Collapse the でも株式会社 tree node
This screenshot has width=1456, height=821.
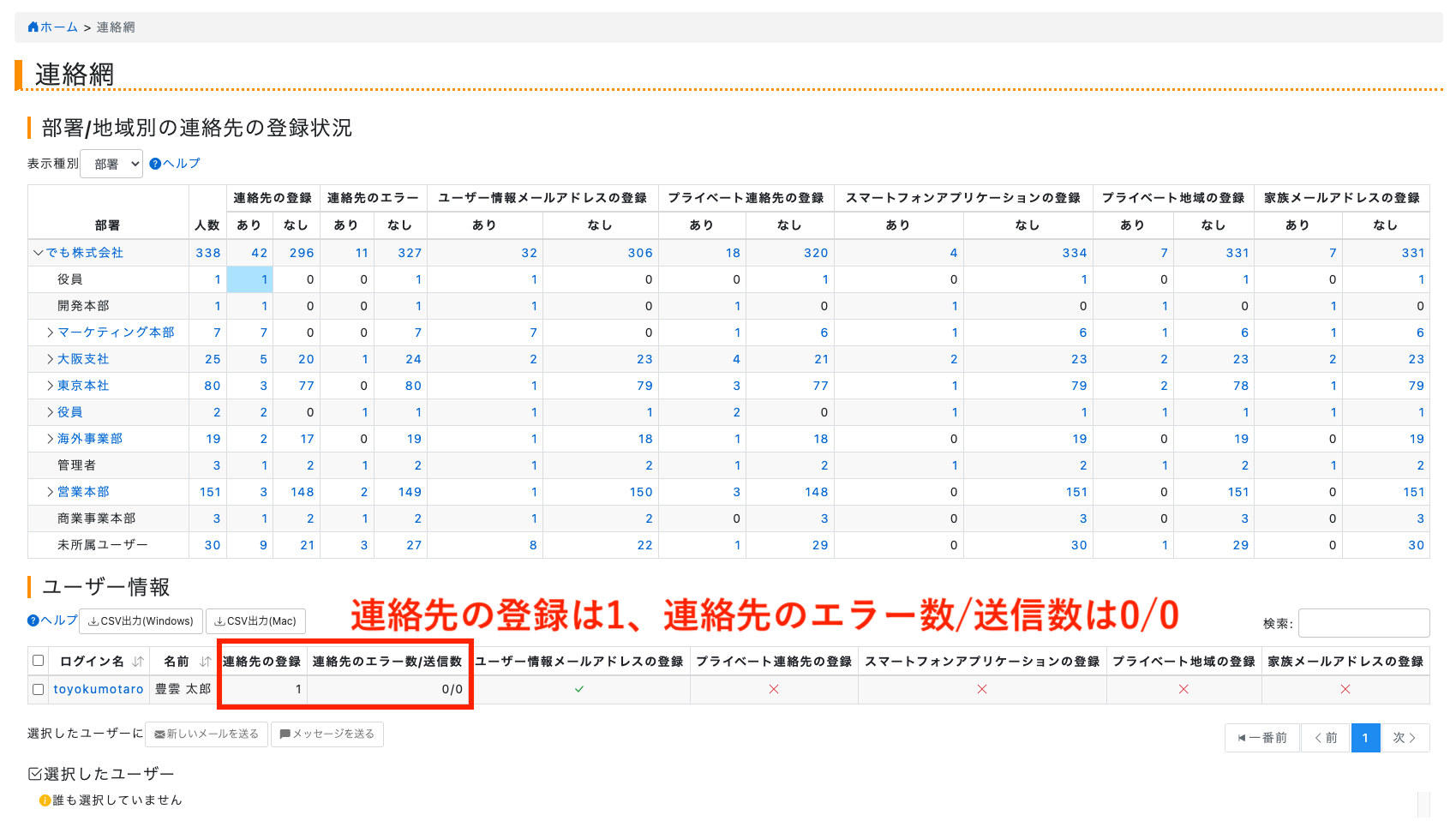[38, 253]
